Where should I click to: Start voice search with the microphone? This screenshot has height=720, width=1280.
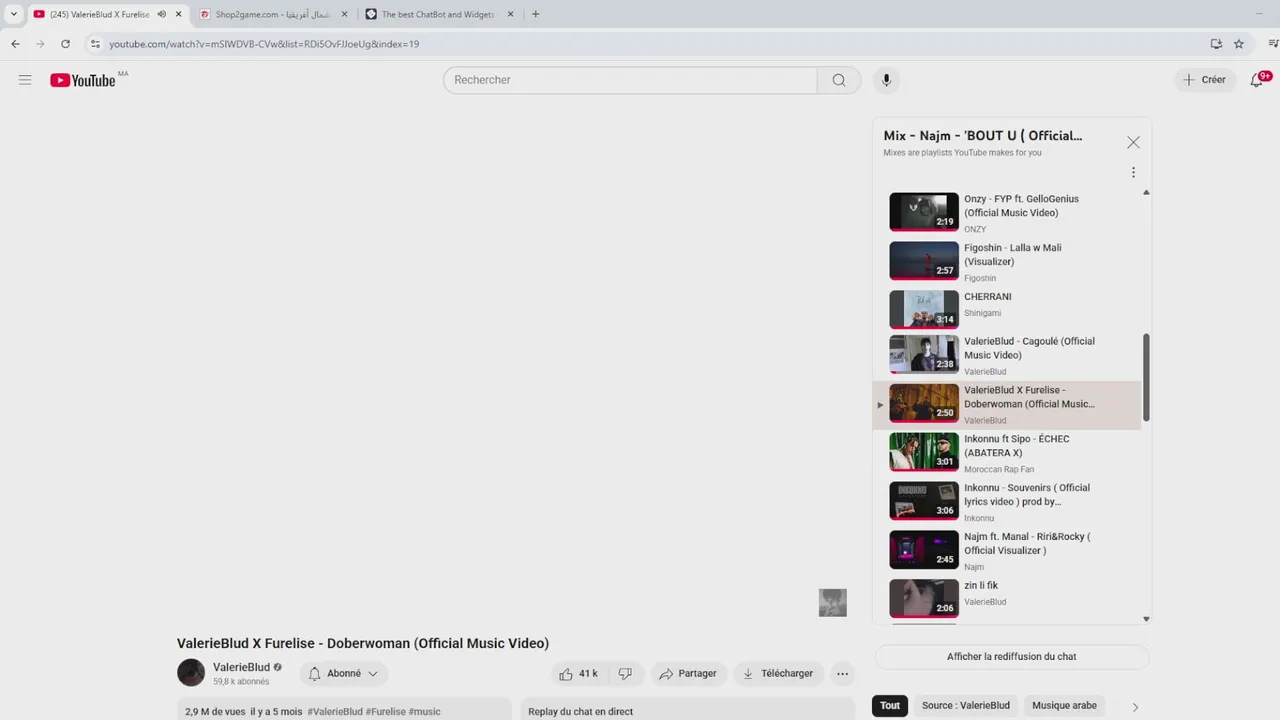(885, 80)
